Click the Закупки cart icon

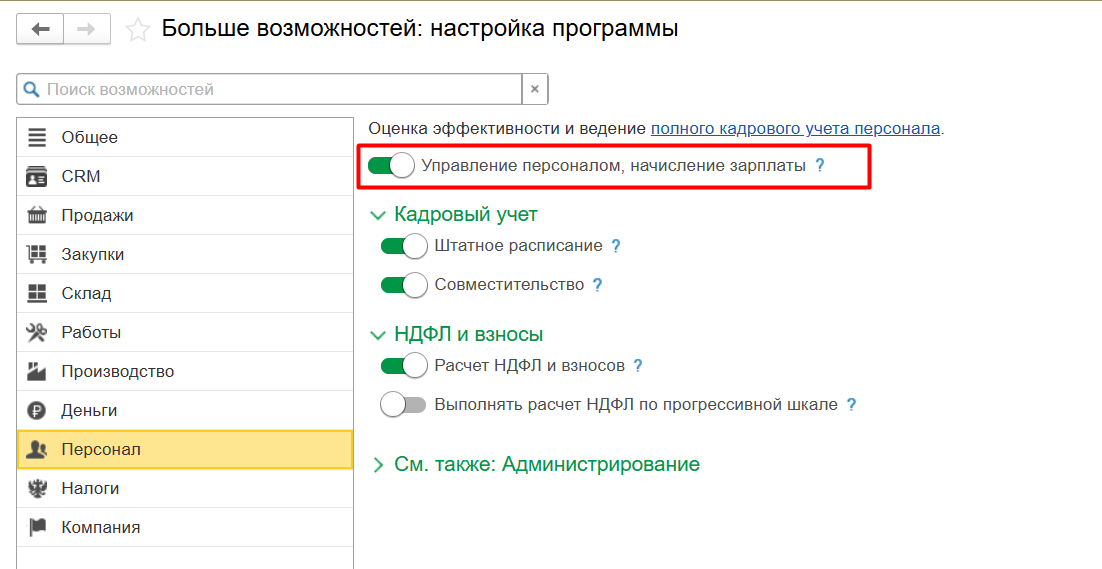coord(37,254)
